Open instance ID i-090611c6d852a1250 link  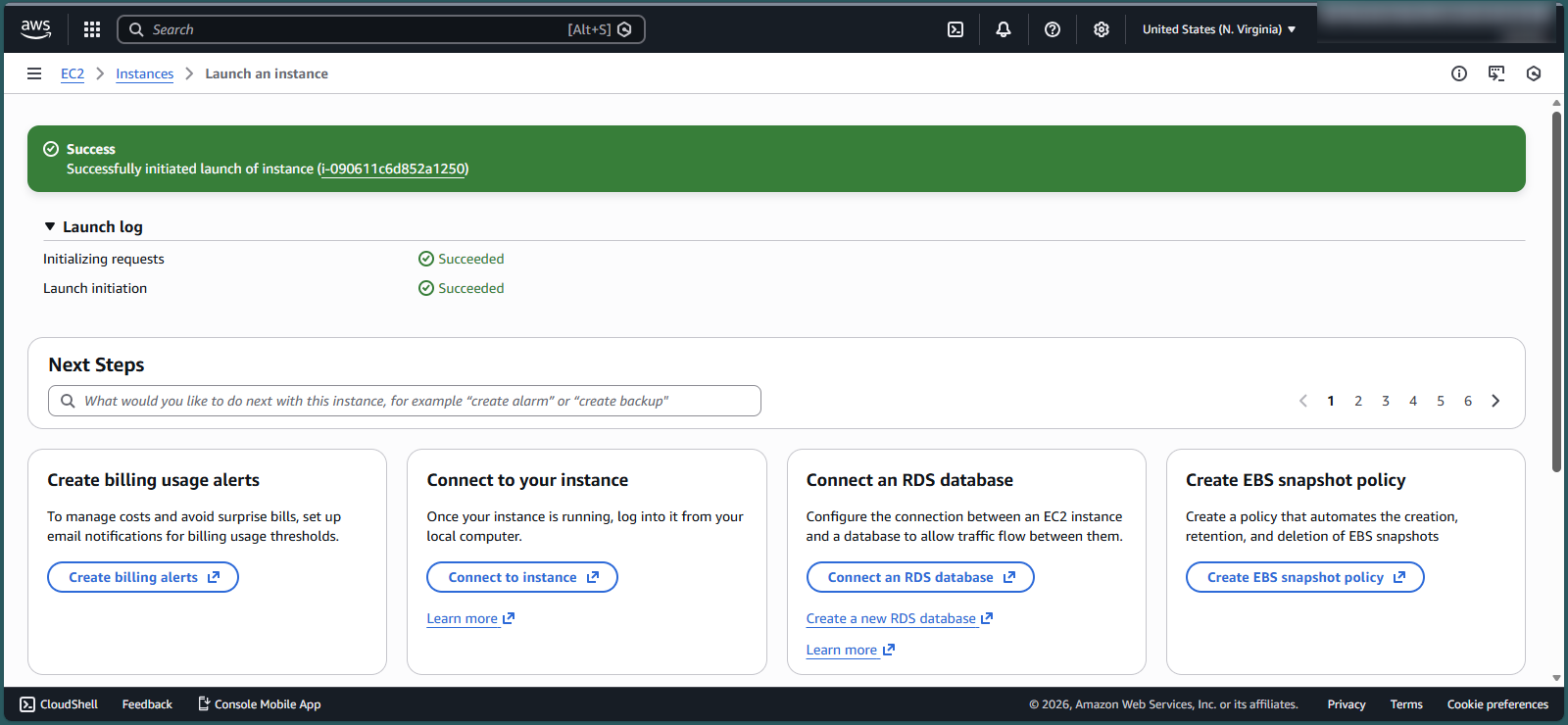(x=392, y=169)
